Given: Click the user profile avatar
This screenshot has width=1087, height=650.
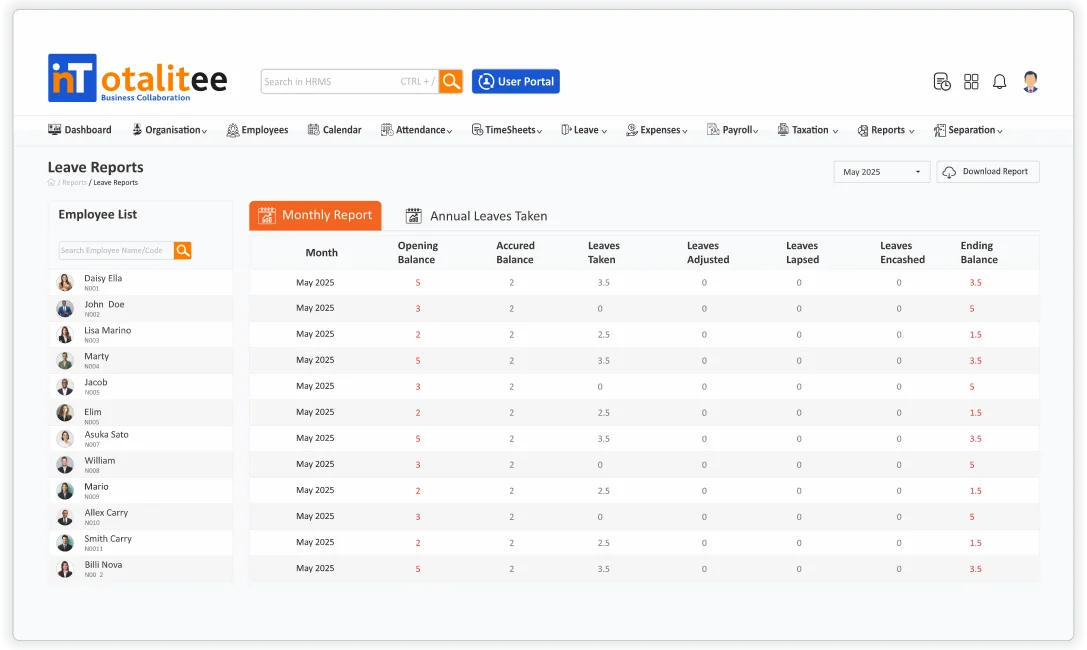Looking at the screenshot, I should pyautogui.click(x=1031, y=82).
